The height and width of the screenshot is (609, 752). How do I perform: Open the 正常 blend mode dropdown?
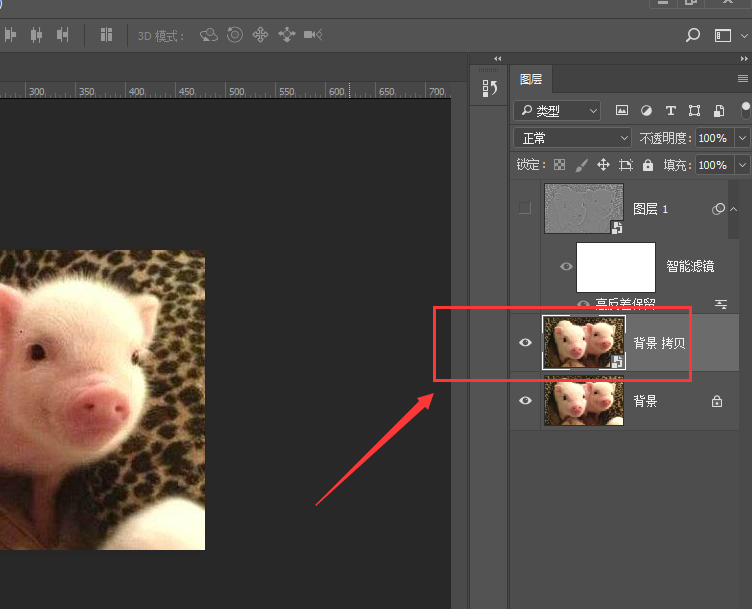[x=572, y=138]
